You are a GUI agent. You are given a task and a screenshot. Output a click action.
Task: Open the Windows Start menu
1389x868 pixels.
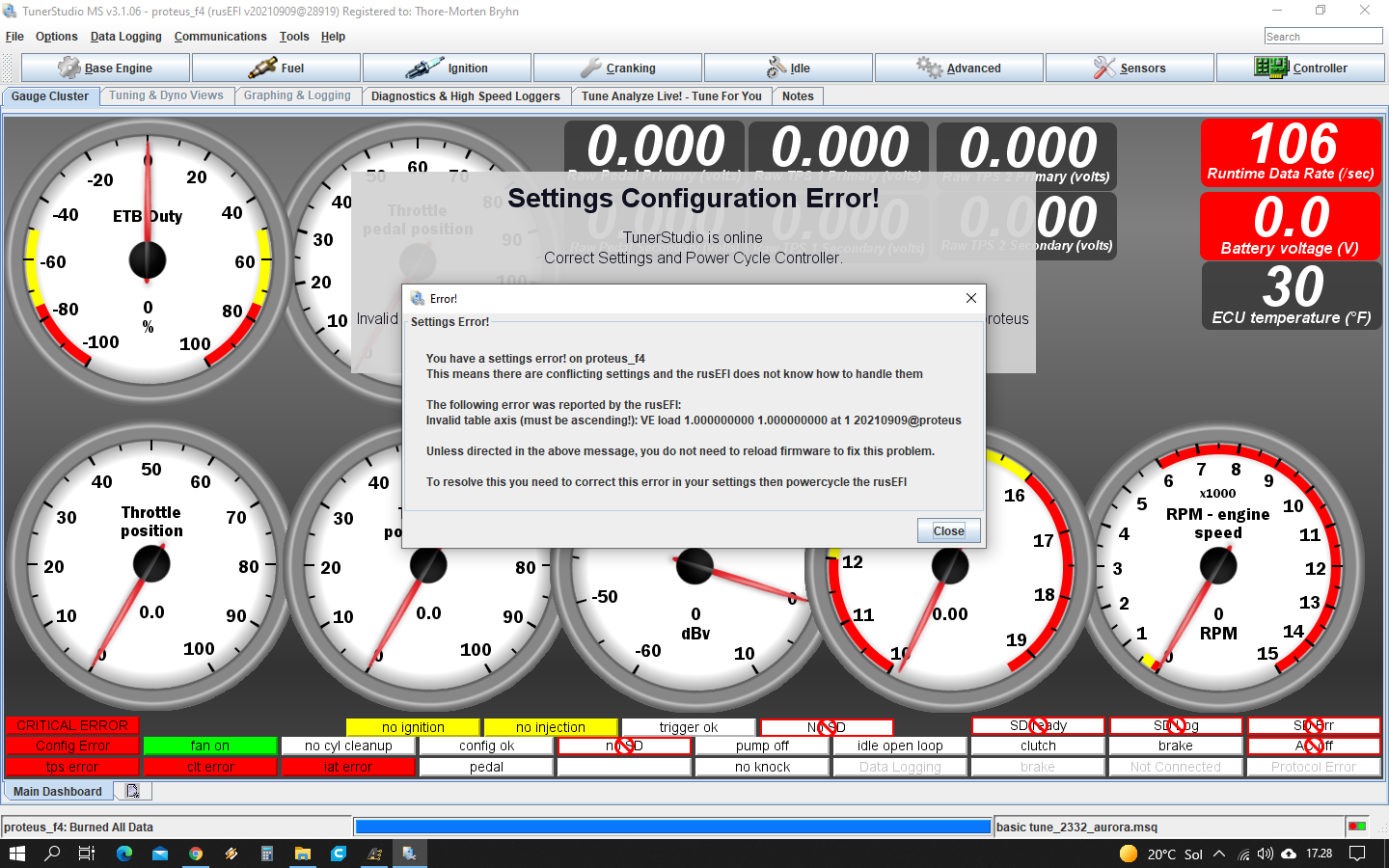(x=17, y=854)
